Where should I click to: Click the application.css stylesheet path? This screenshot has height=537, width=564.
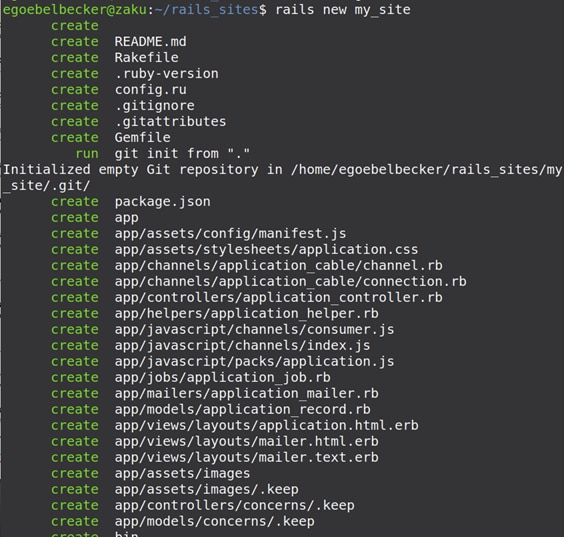click(x=266, y=250)
